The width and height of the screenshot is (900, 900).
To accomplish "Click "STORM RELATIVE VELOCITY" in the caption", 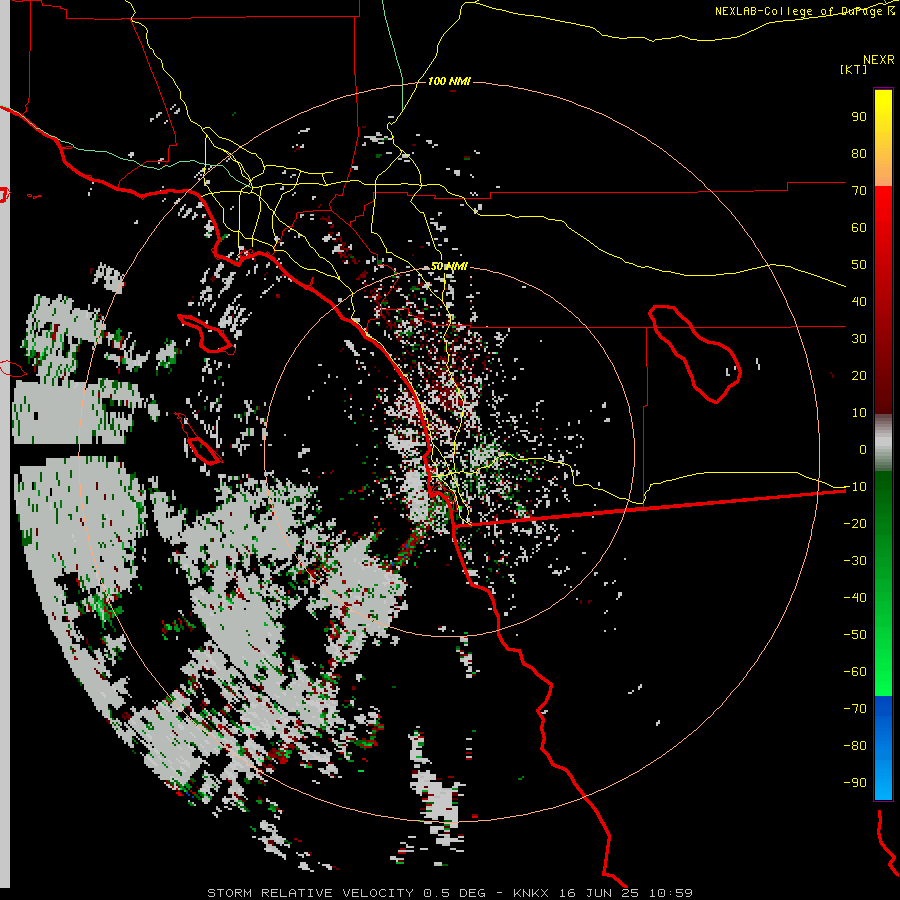I will click(310, 893).
